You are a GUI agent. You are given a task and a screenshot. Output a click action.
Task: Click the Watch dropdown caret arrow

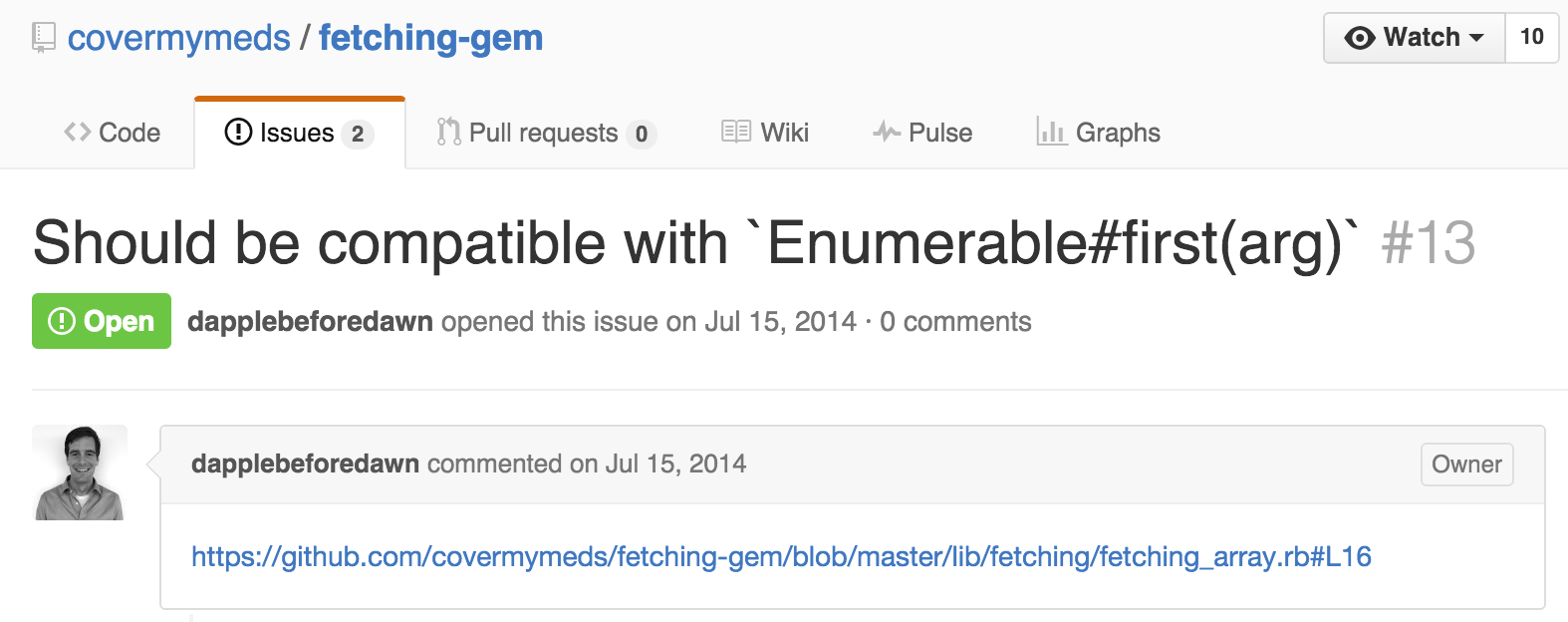(x=1476, y=38)
